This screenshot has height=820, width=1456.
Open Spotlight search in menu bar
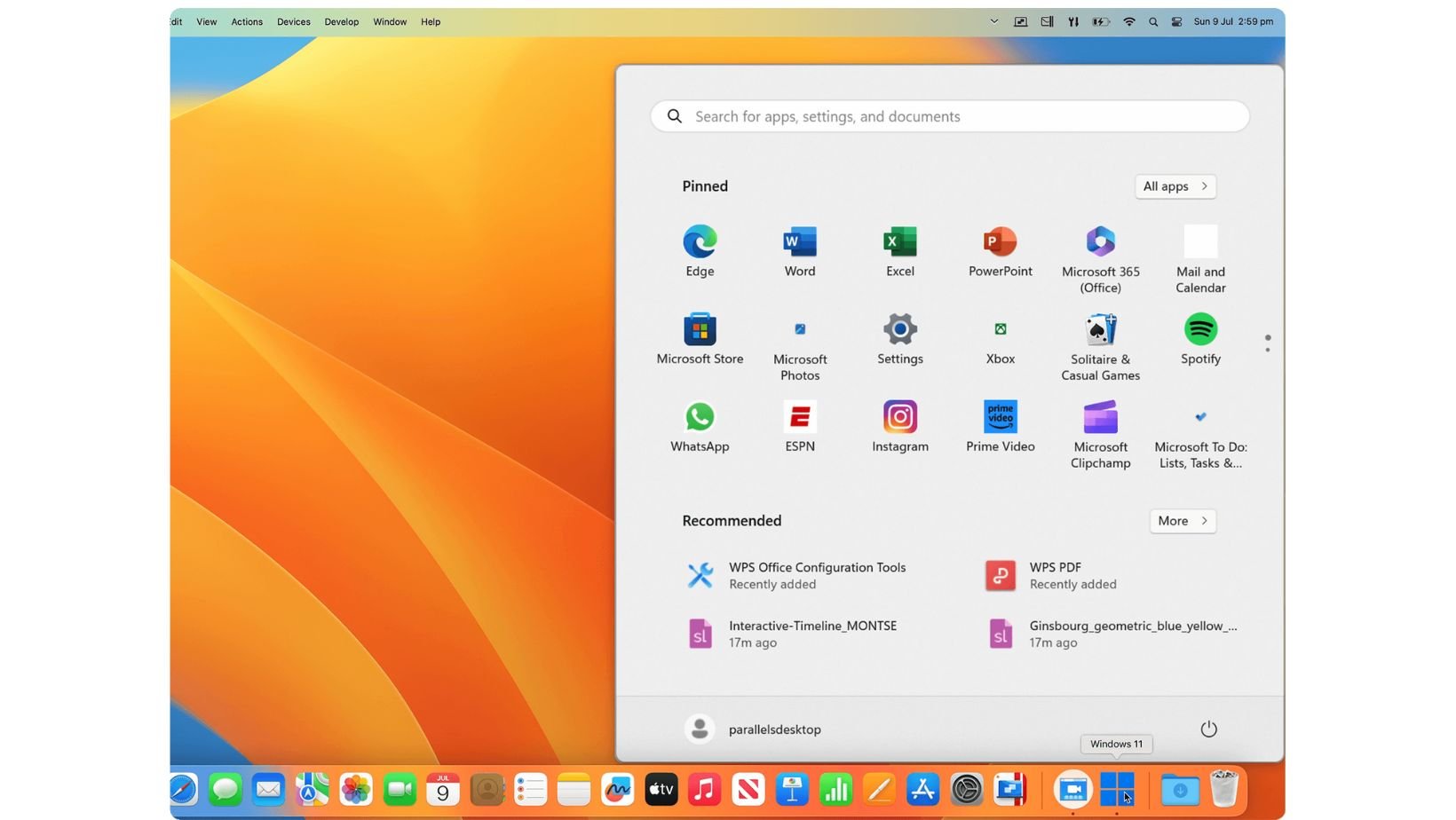coord(1152,22)
